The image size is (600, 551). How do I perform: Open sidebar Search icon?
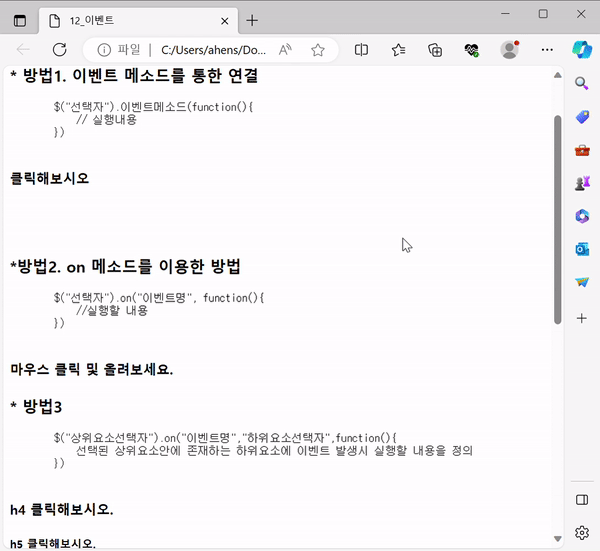pyautogui.click(x=582, y=83)
